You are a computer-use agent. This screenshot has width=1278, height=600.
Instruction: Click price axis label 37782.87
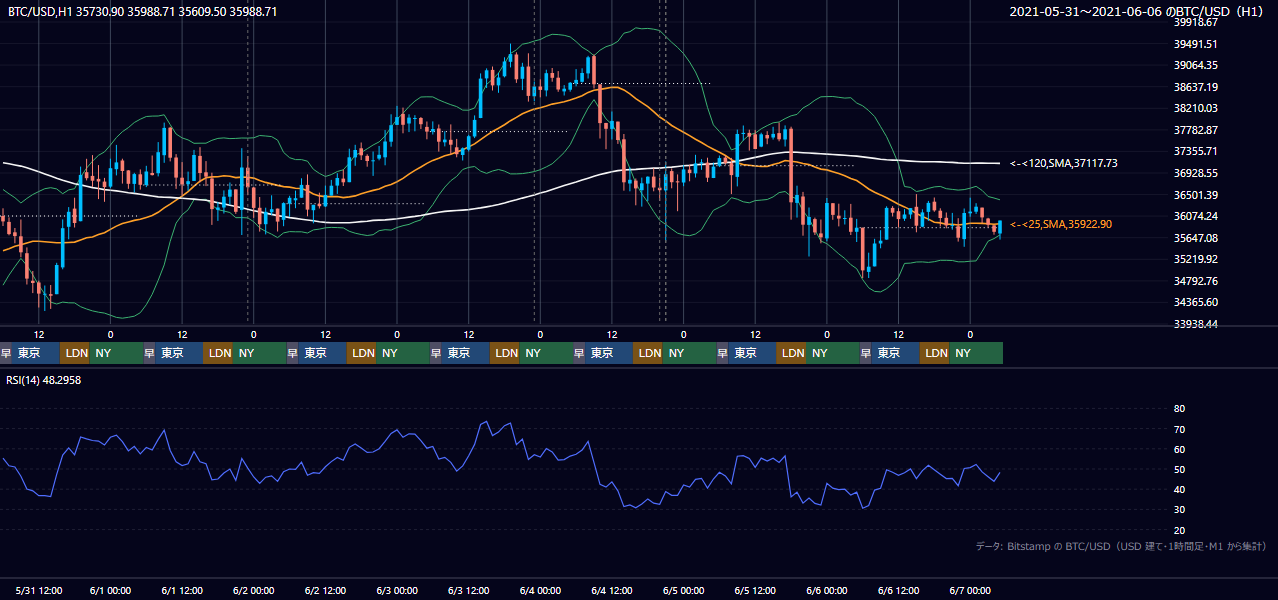pos(1195,130)
